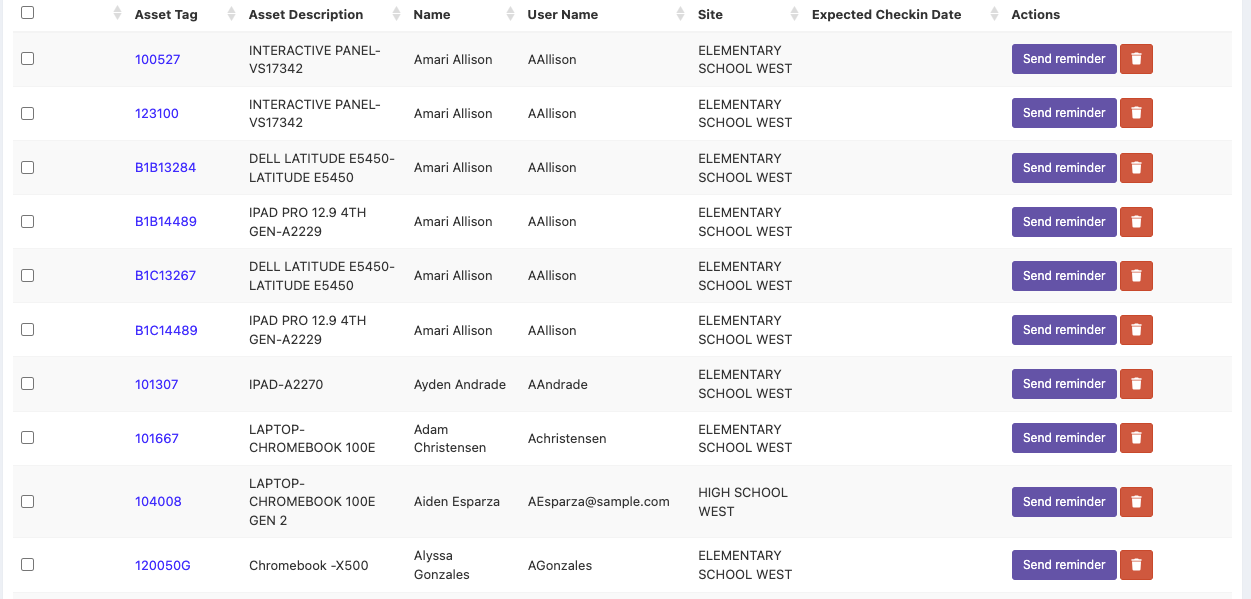Remove Chromebook 120050G with trash icon

(x=1136, y=565)
